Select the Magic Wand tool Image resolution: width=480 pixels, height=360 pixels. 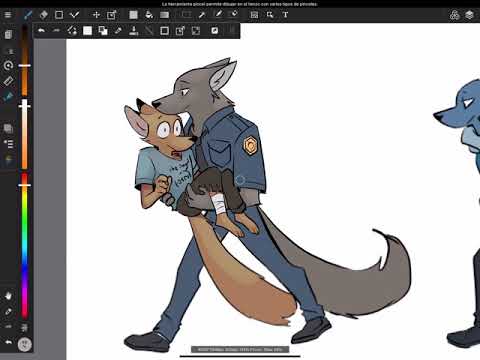coord(202,14)
